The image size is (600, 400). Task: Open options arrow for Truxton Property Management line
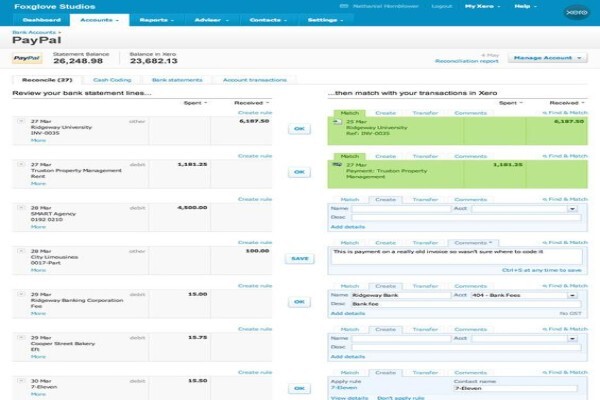pyautogui.click(x=21, y=165)
